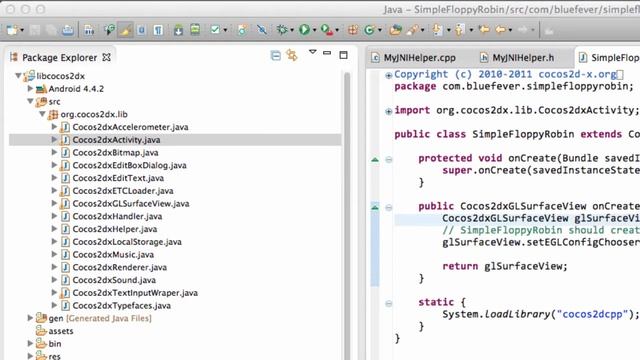This screenshot has width=640, height=360.
Task: Click the broom icon in toolbar
Action: click(125, 30)
